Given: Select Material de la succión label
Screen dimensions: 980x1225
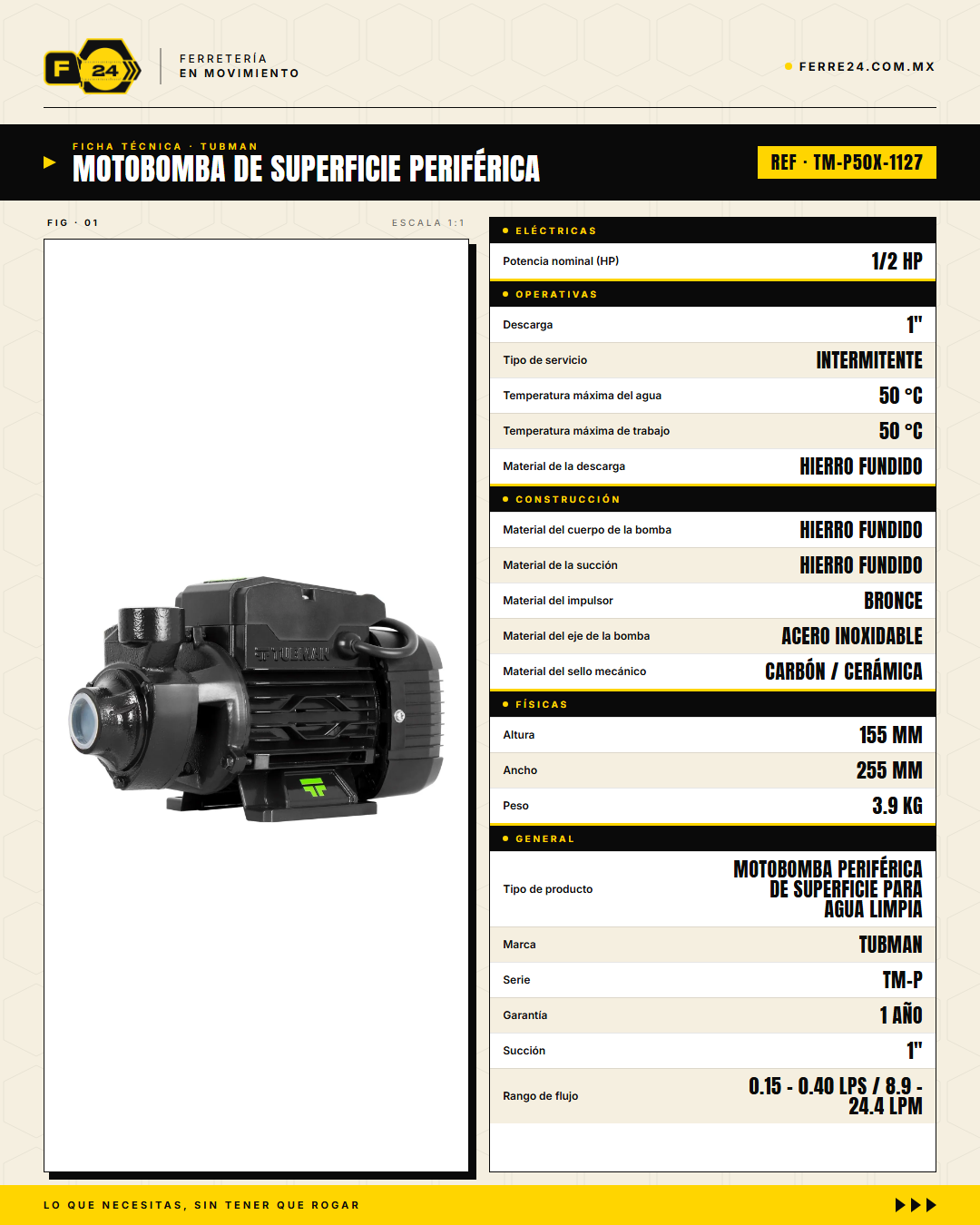Looking at the screenshot, I should tap(560, 565).
